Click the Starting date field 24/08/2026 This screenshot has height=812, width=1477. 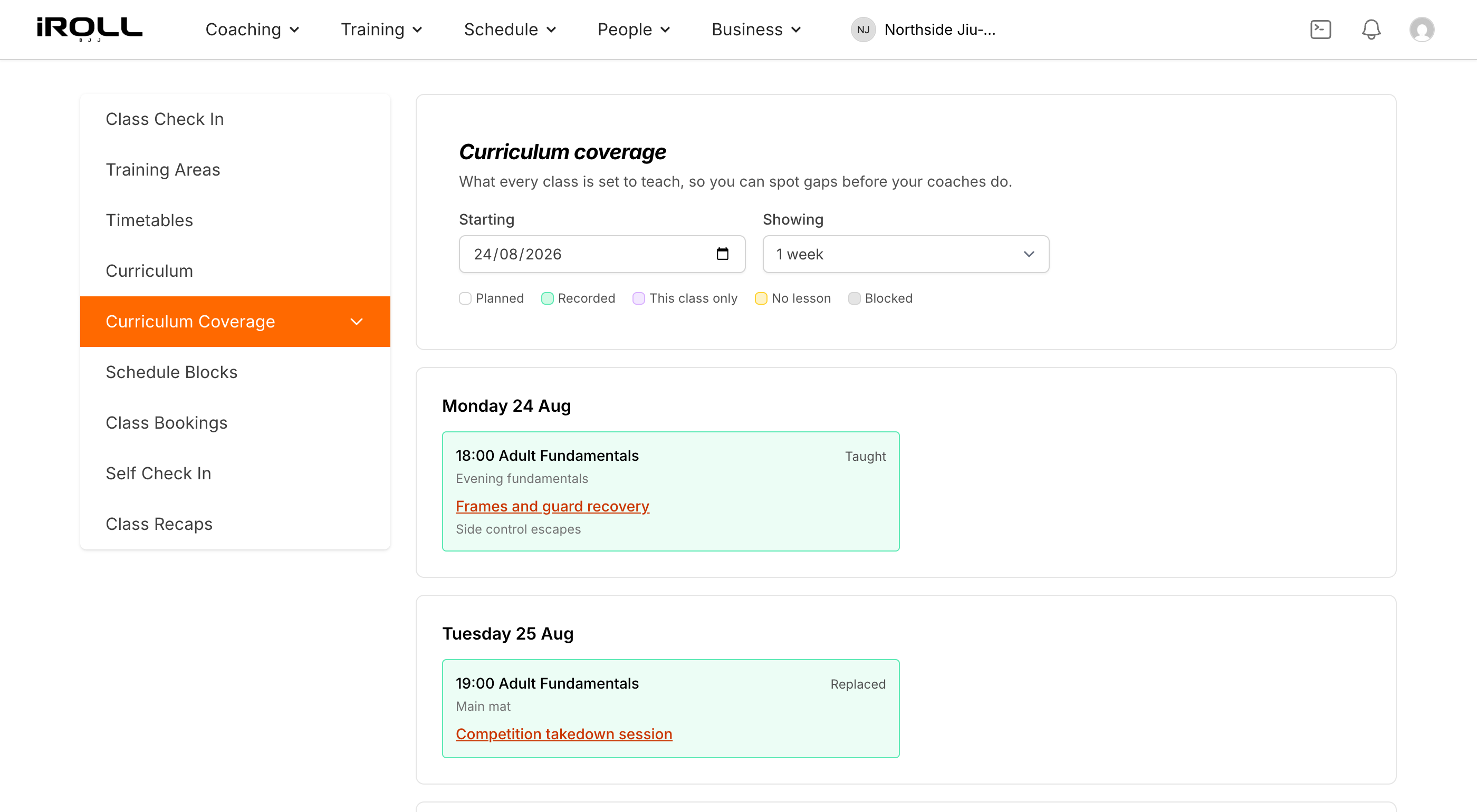[602, 254]
